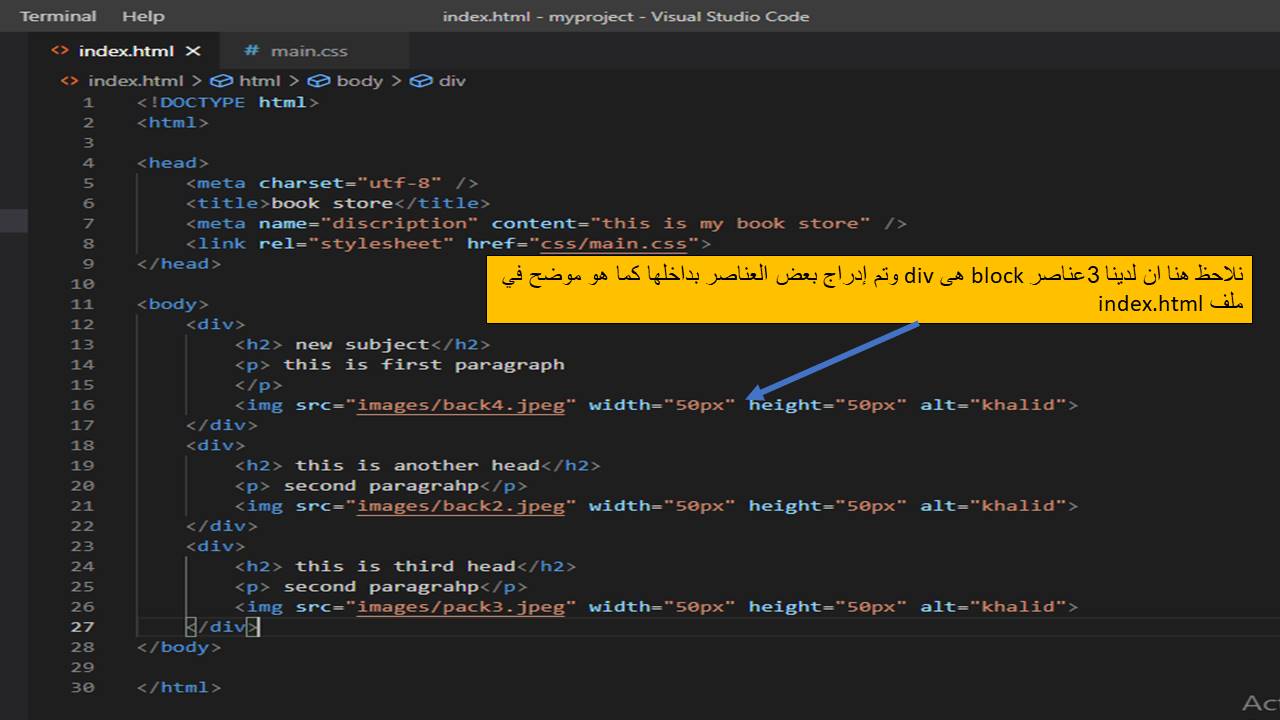Select index.html in the breadcrumb
Viewport: 1280px width, 720px height.
click(136, 81)
